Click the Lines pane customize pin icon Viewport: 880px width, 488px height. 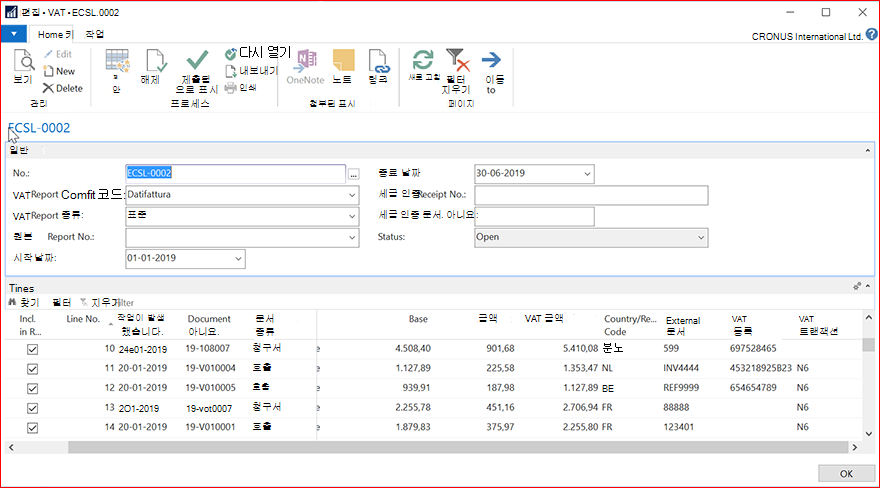point(857,287)
